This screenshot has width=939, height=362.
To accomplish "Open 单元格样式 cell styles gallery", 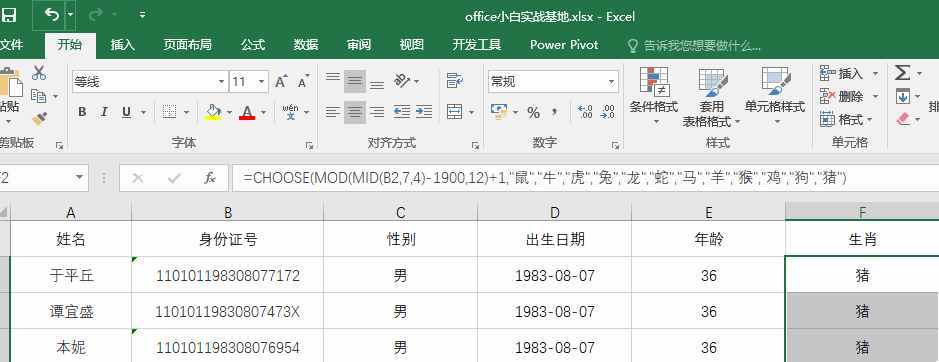I will (776, 95).
